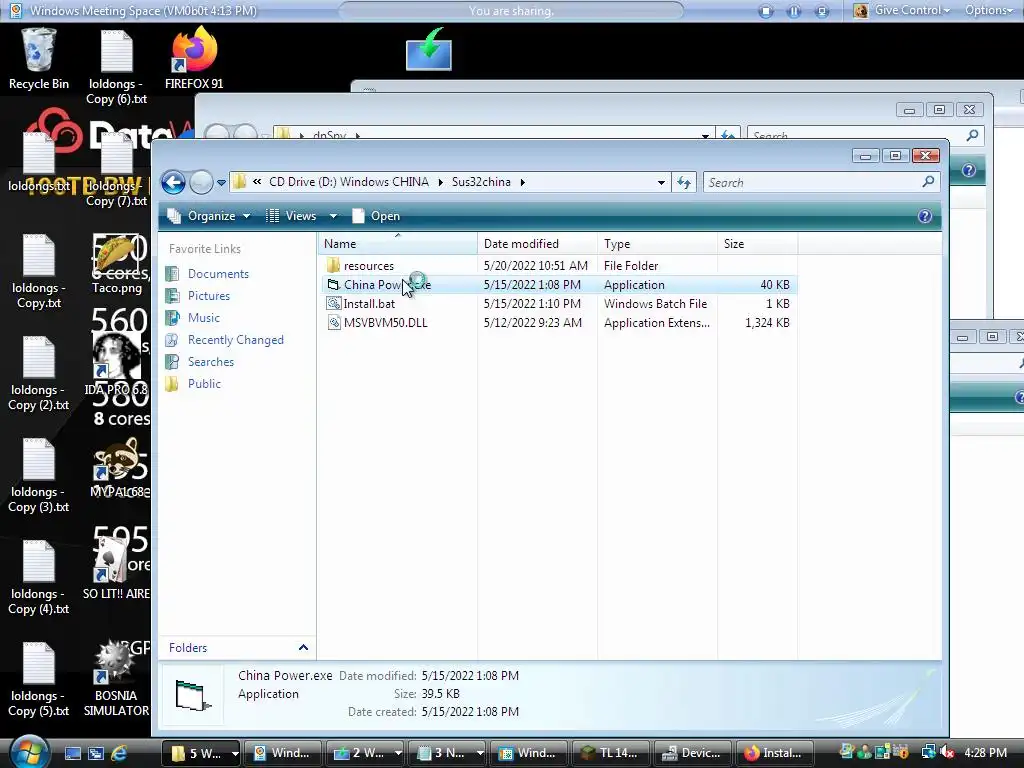Sort by the Size column header

coord(758,244)
